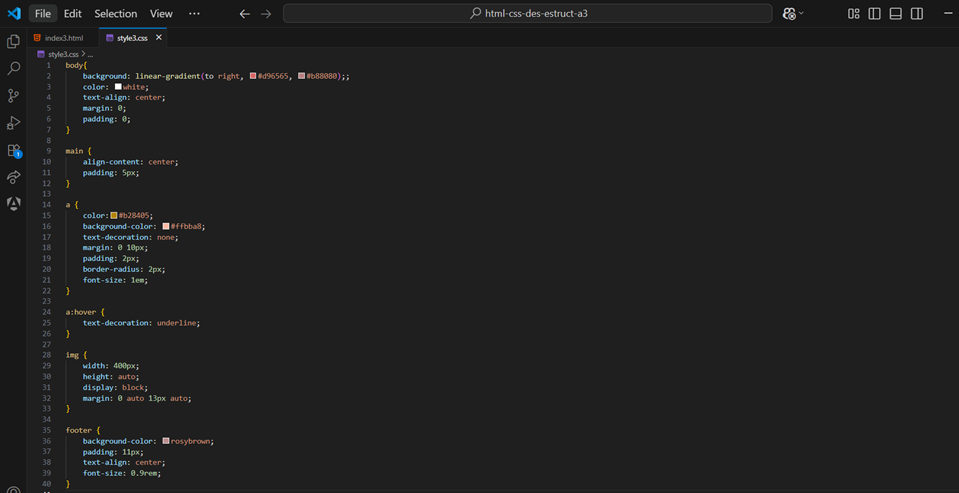959x493 pixels.
Task: Click the breadcrumb ellipsis after style3.css
Action: (89, 54)
